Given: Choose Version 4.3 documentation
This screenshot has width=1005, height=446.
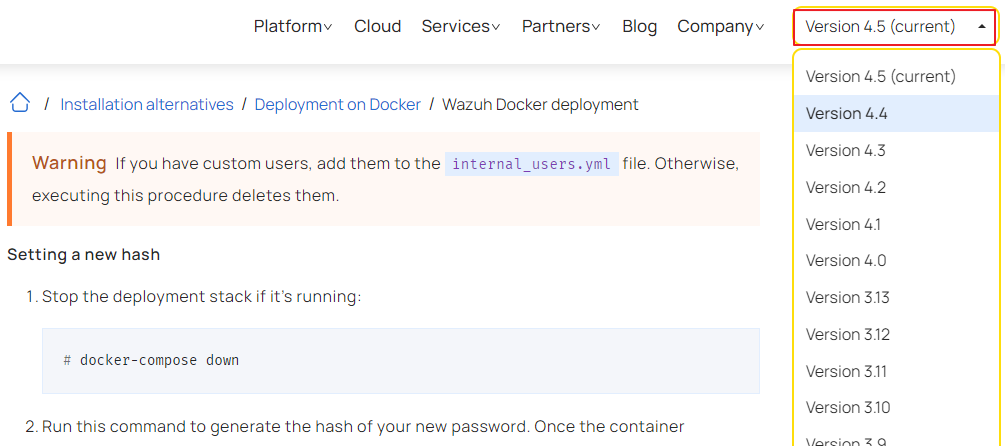Looking at the screenshot, I should pos(846,151).
